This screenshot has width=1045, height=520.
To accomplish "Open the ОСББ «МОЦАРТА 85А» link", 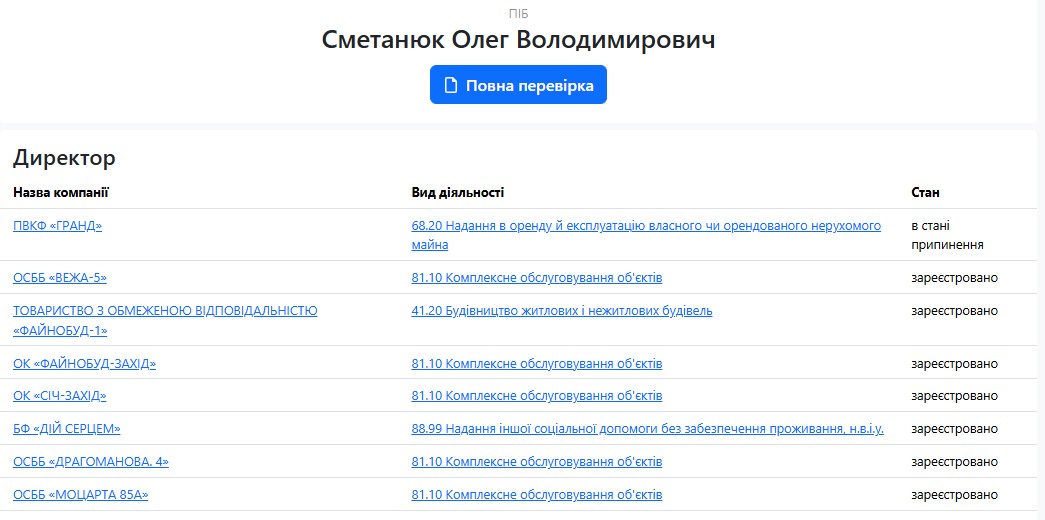I will 81,495.
